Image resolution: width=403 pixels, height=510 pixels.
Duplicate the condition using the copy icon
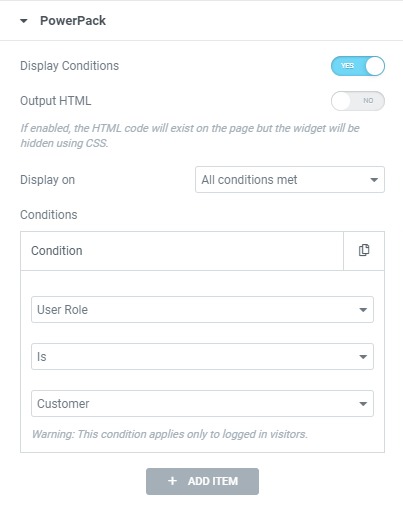[x=364, y=250]
